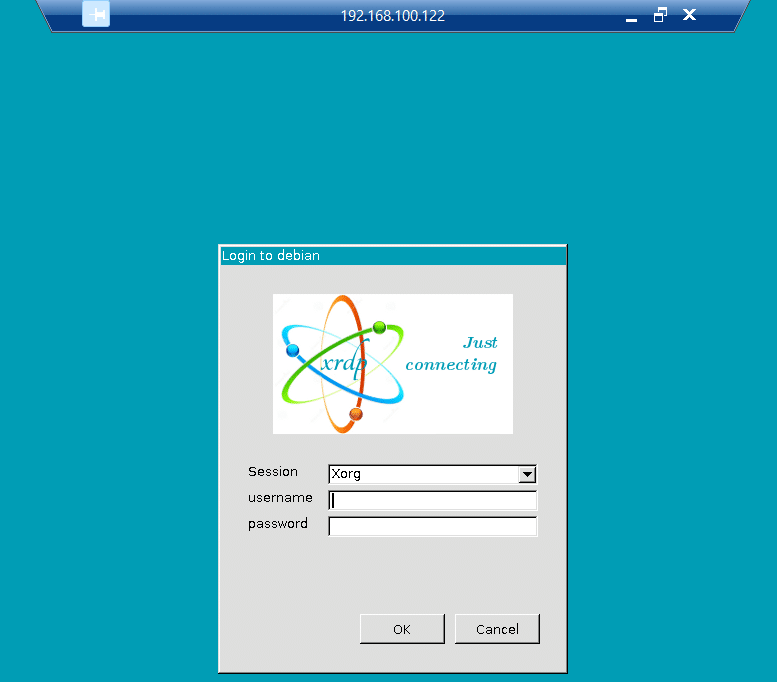Click the 192.168.100.122 connection bar title
The width and height of the screenshot is (777, 682).
392,16
